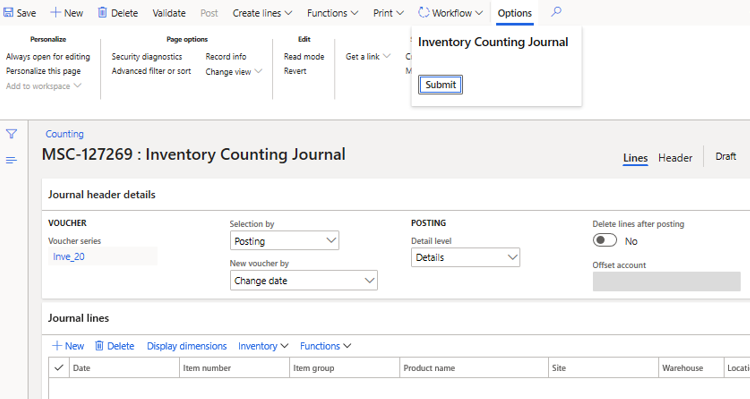Click the plus icon beside New in top toolbar
The image size is (750, 399).
55,12
